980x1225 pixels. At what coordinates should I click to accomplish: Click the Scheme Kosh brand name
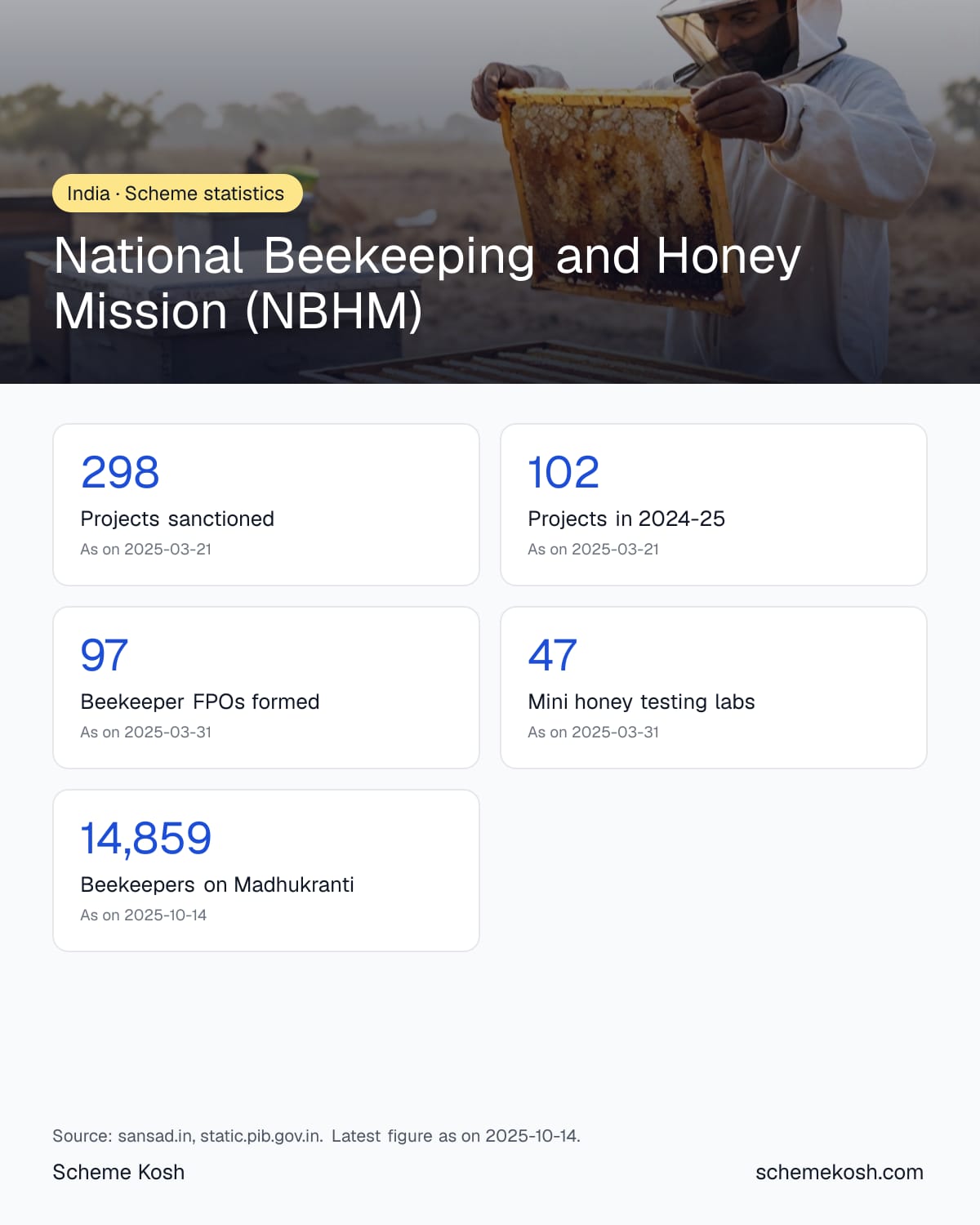[x=118, y=1172]
